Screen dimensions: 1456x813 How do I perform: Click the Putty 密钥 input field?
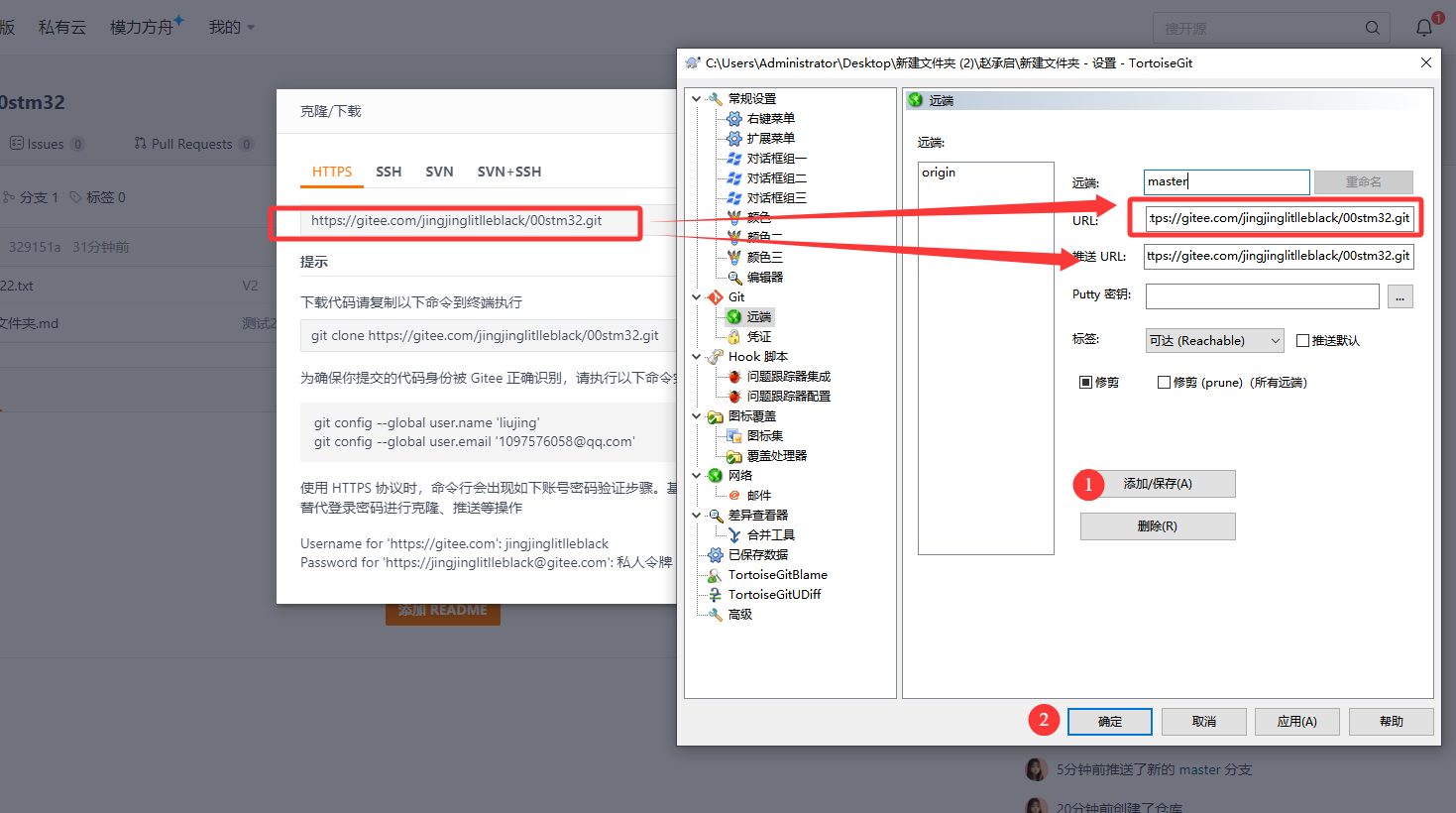[x=1263, y=296]
